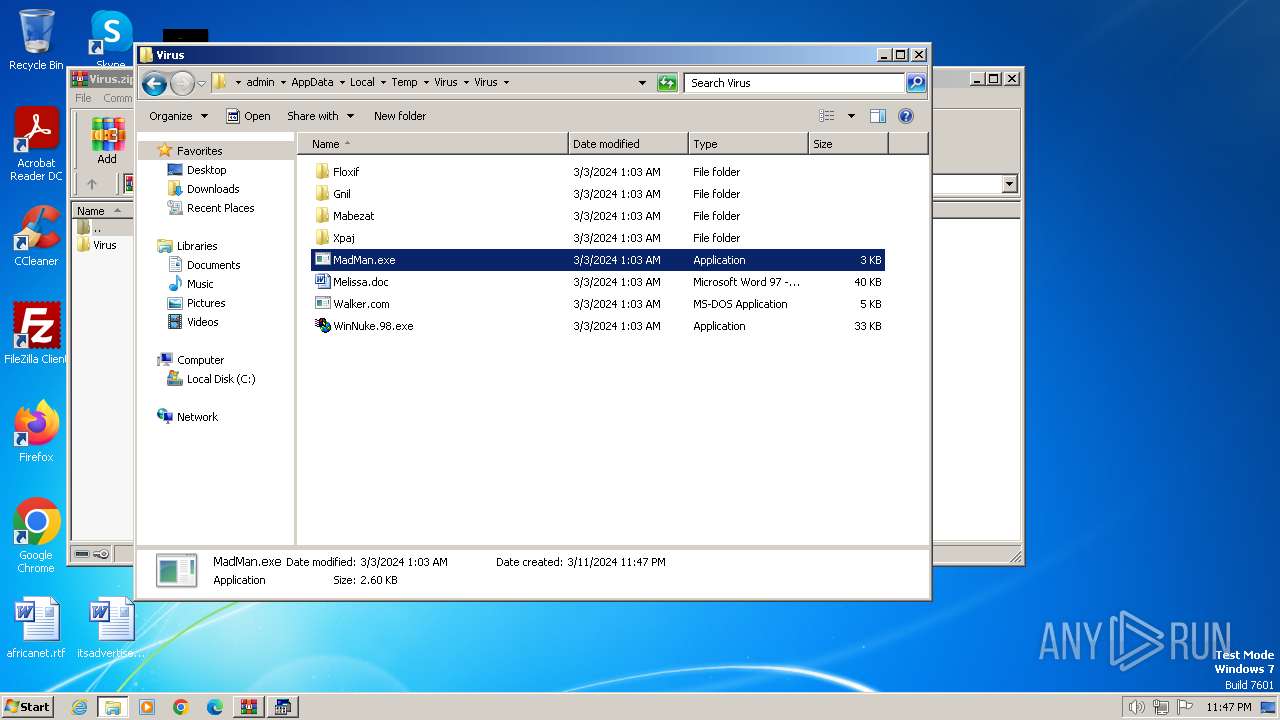This screenshot has height=720, width=1280.
Task: Open Firefox desktop shortcut
Action: coord(36,431)
